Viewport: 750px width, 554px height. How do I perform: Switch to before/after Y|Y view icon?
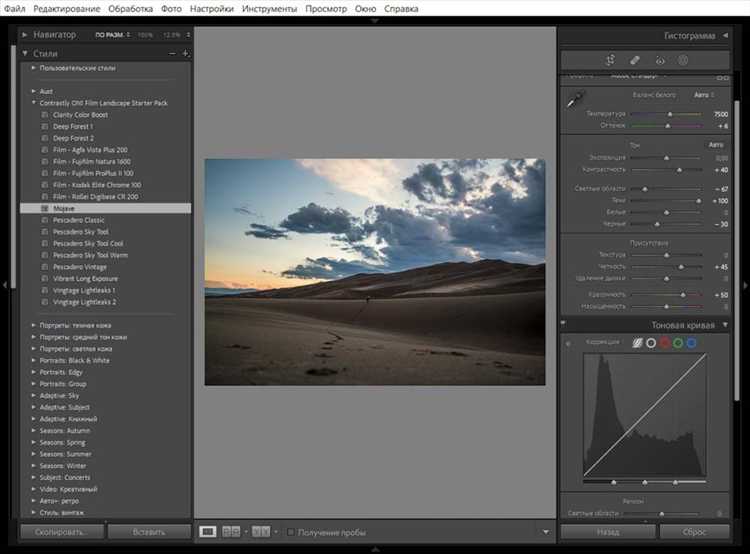tap(261, 532)
